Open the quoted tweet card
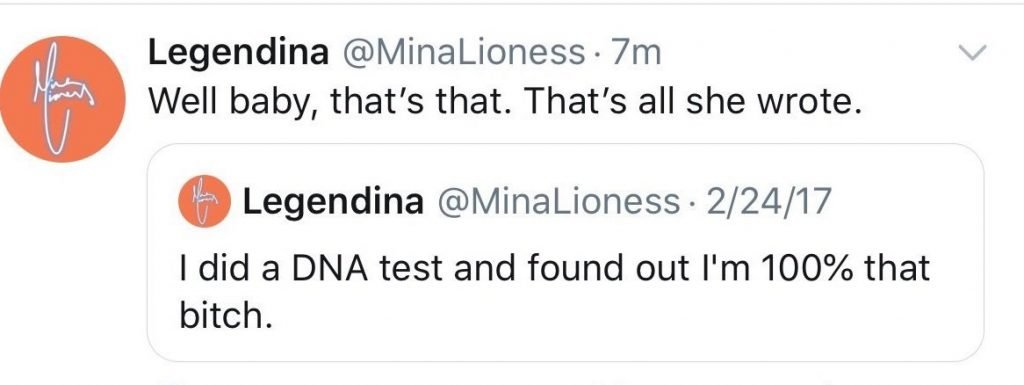 (565, 252)
